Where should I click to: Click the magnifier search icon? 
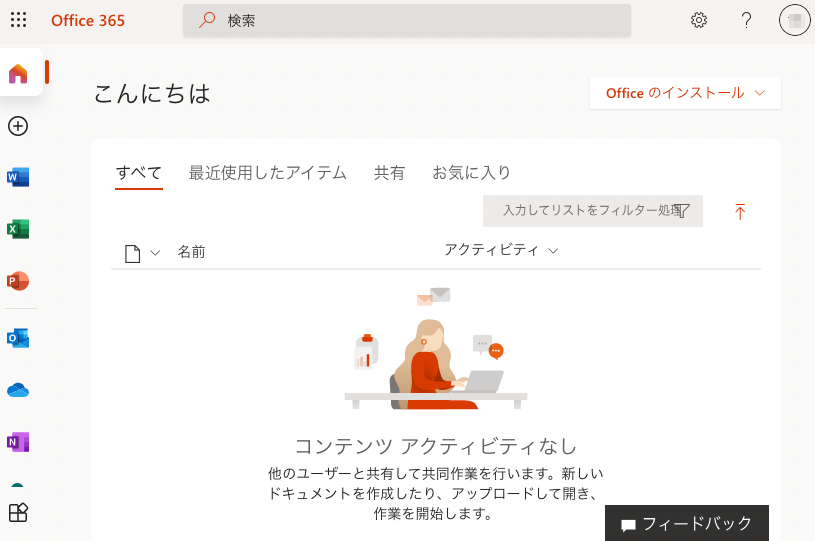click(x=207, y=20)
